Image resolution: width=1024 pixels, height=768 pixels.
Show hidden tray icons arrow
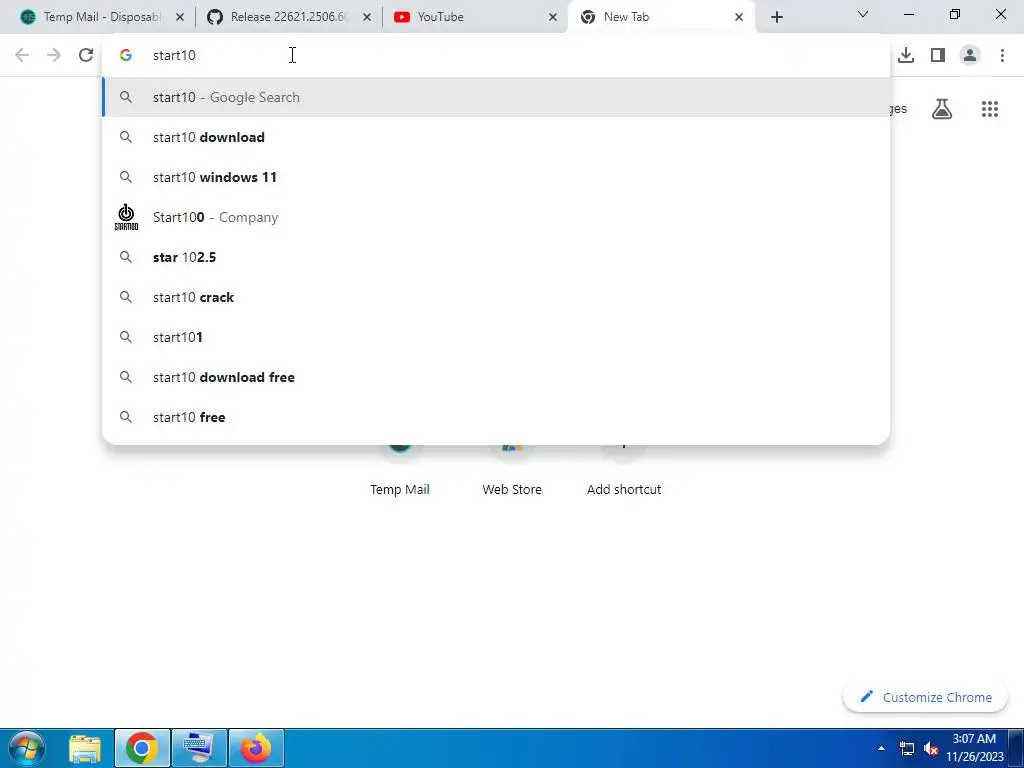[x=881, y=748]
